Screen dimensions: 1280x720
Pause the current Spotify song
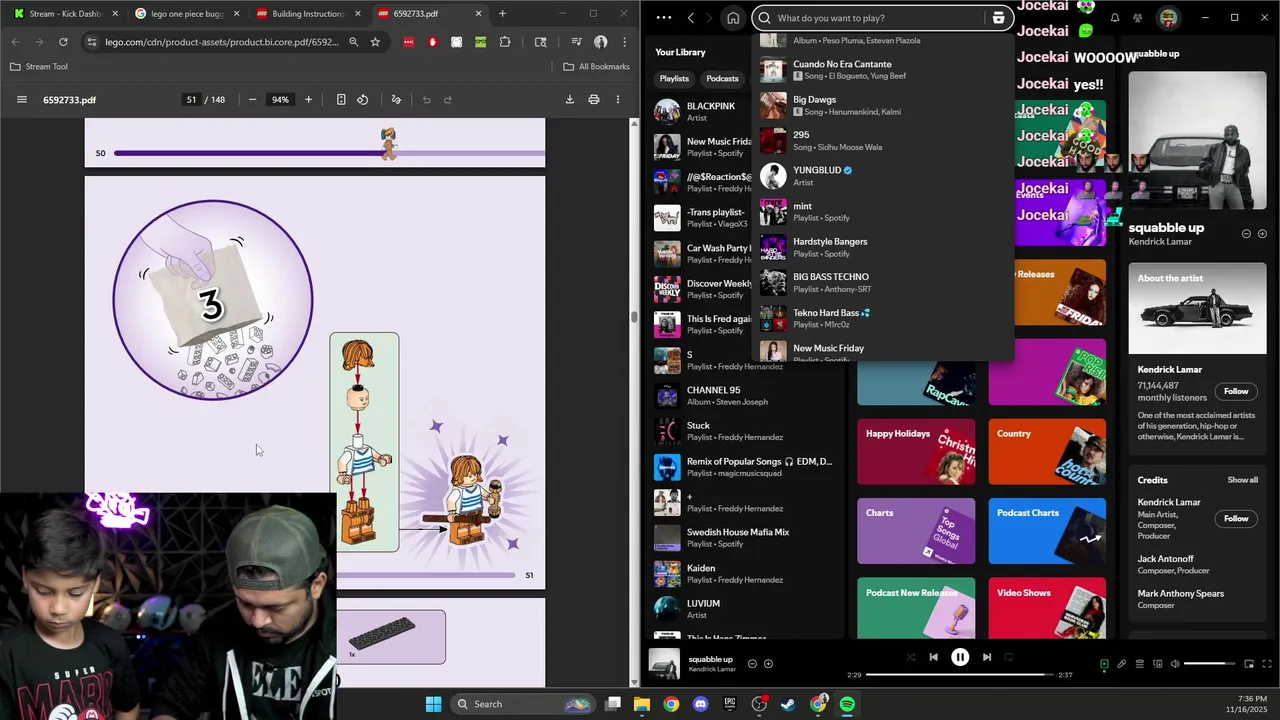tap(960, 657)
